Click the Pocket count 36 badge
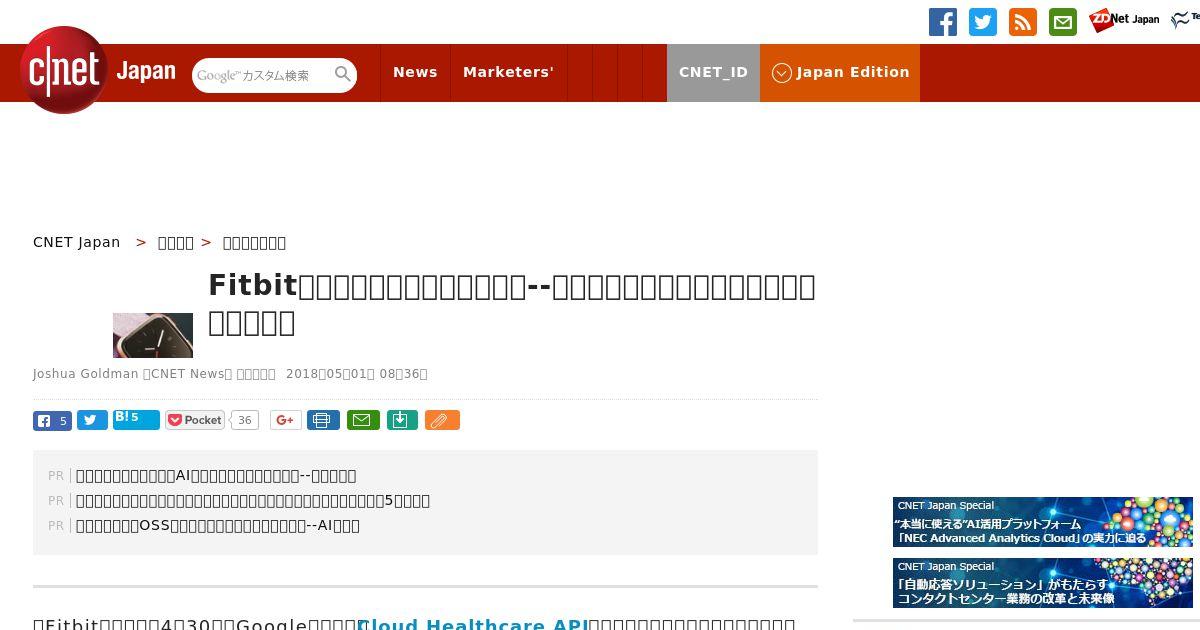The height and width of the screenshot is (630, 1200). point(244,420)
